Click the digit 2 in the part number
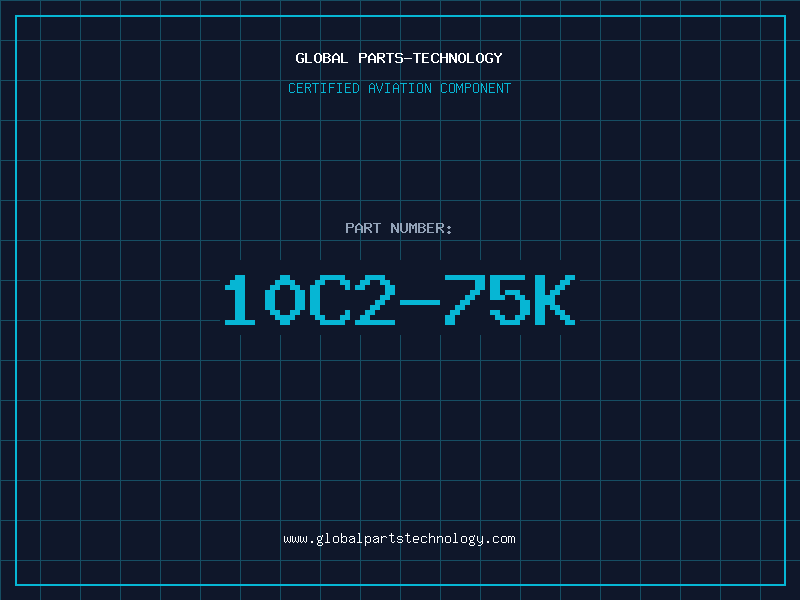Image resolution: width=800 pixels, height=600 pixels. 375,300
